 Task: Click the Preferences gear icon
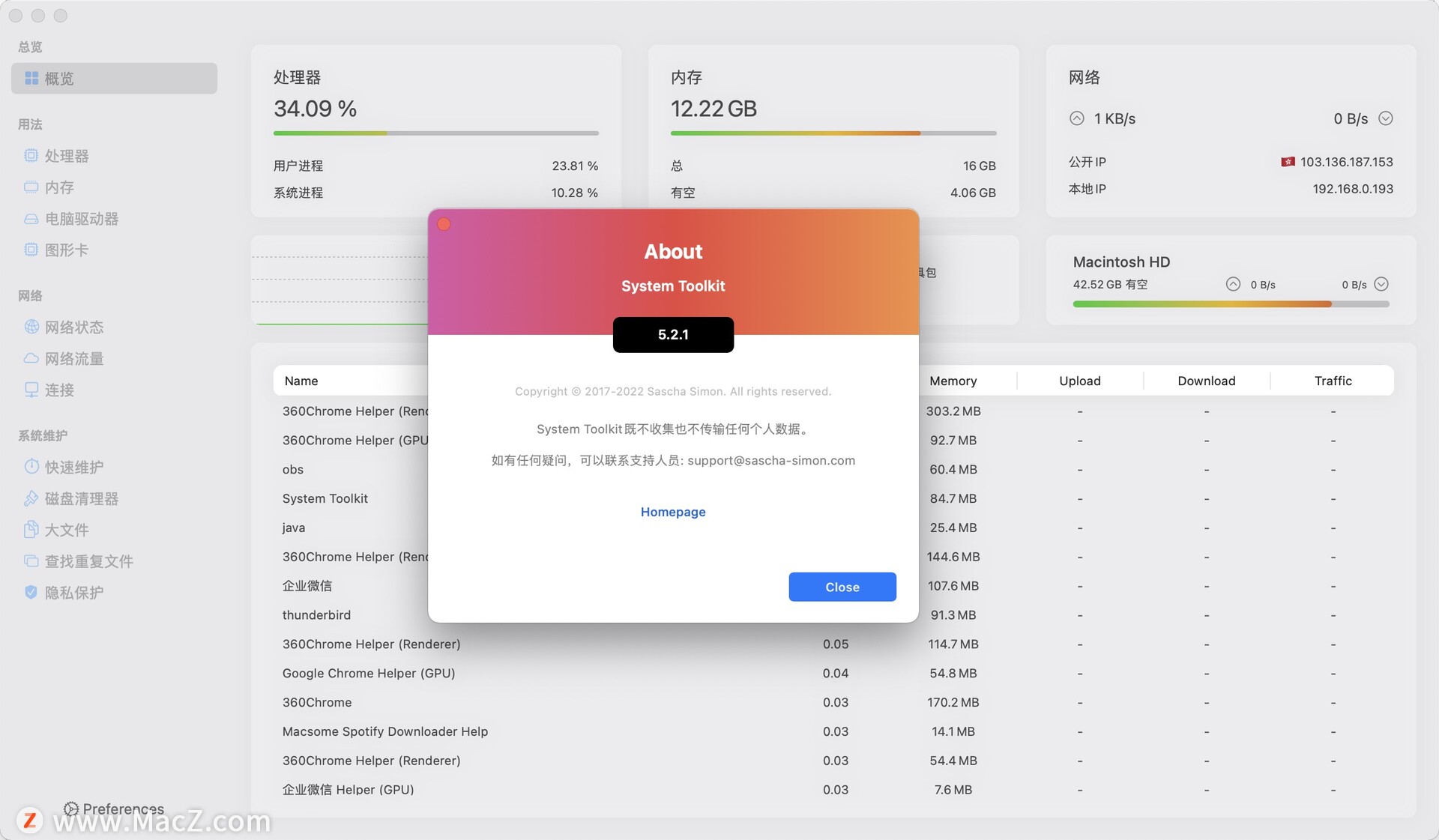(x=71, y=809)
